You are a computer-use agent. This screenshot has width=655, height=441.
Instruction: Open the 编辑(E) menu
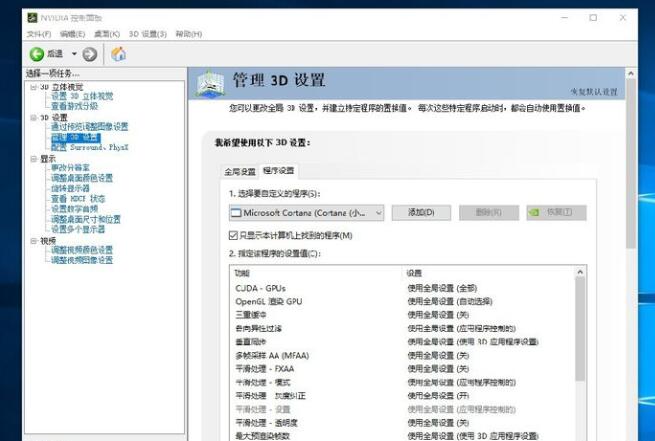click(73, 34)
